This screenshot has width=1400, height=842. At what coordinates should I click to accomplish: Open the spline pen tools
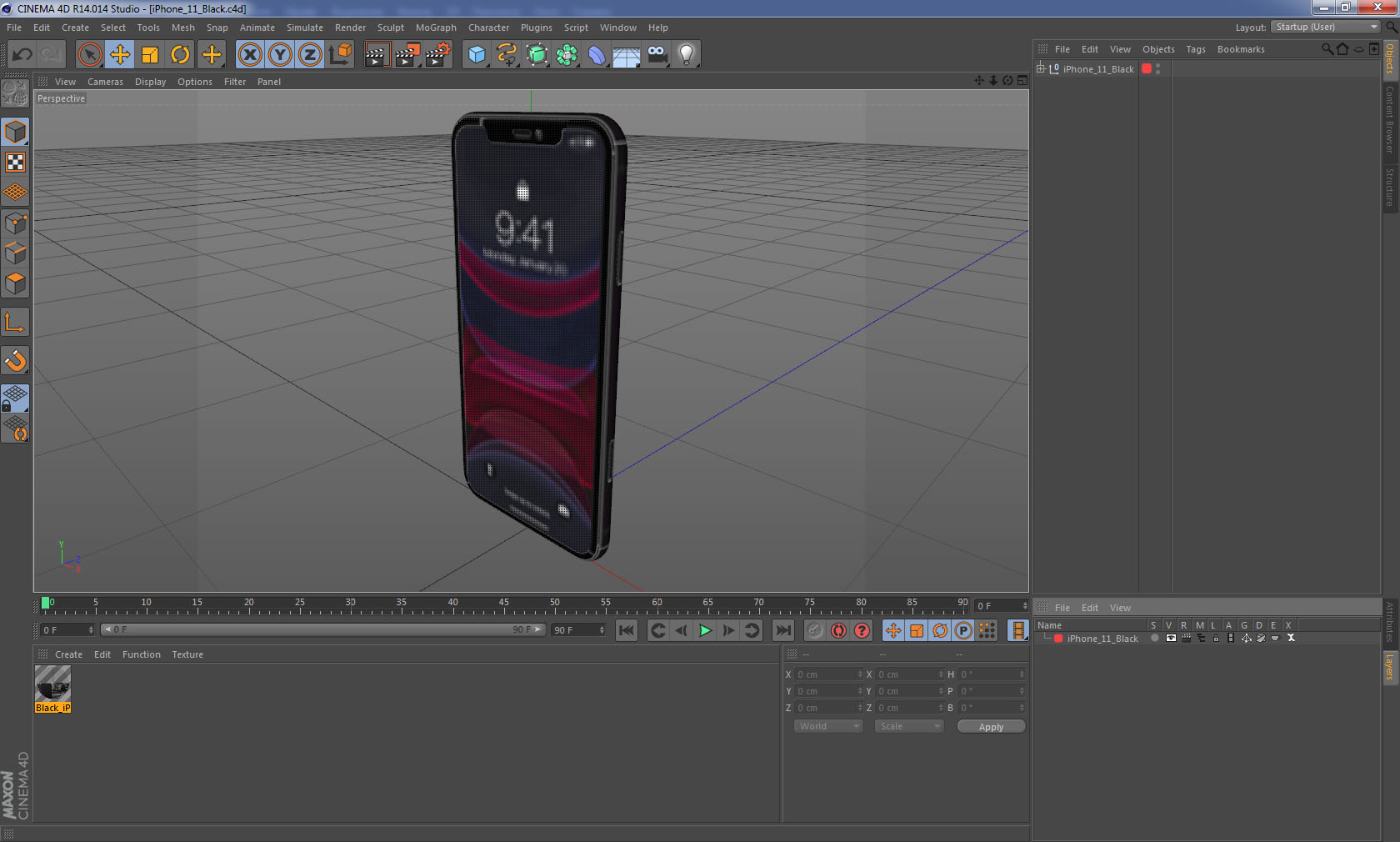pos(507,55)
